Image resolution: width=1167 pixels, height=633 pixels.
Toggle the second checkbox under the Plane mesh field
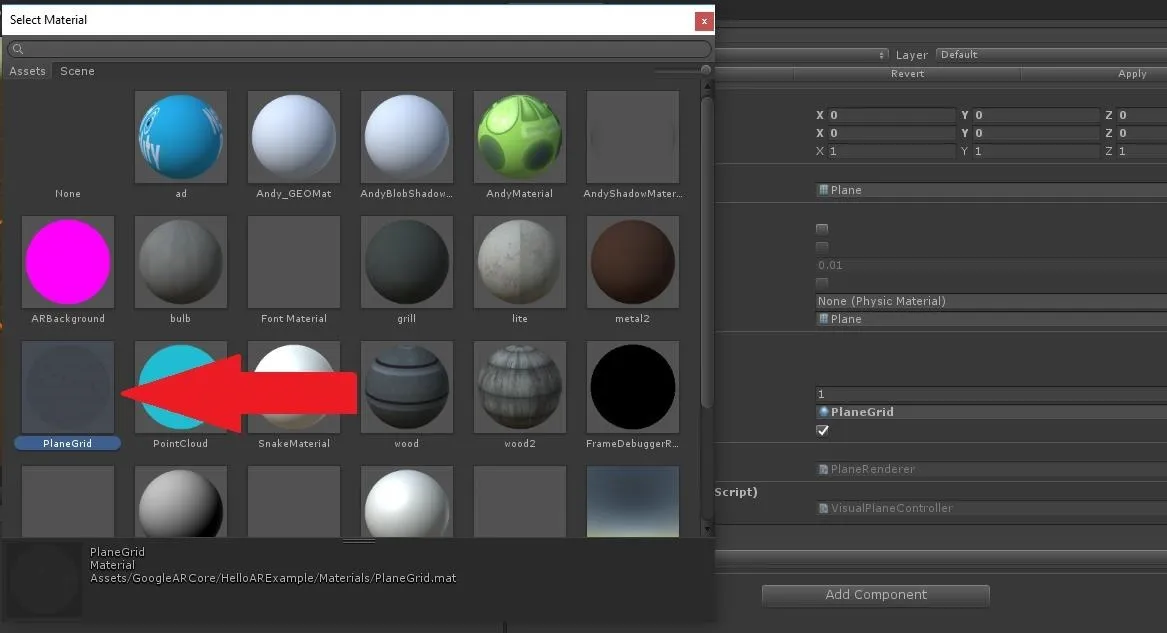point(822,247)
